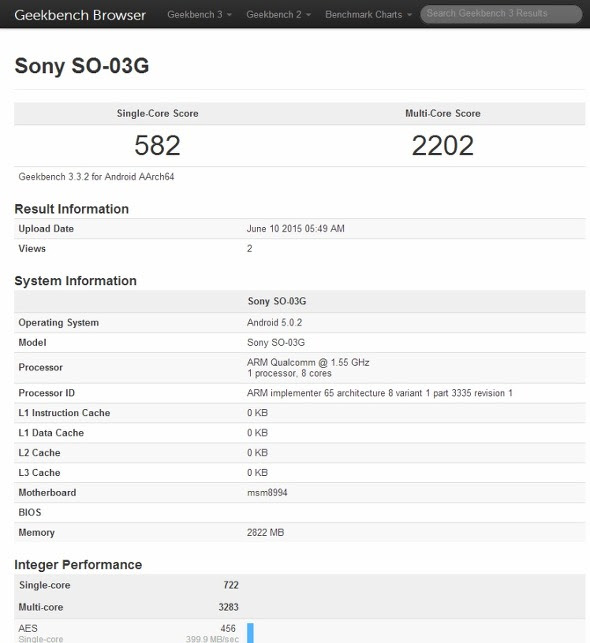
Task: Click the caret arrow beside Geekbench 2
Action: coord(308,15)
